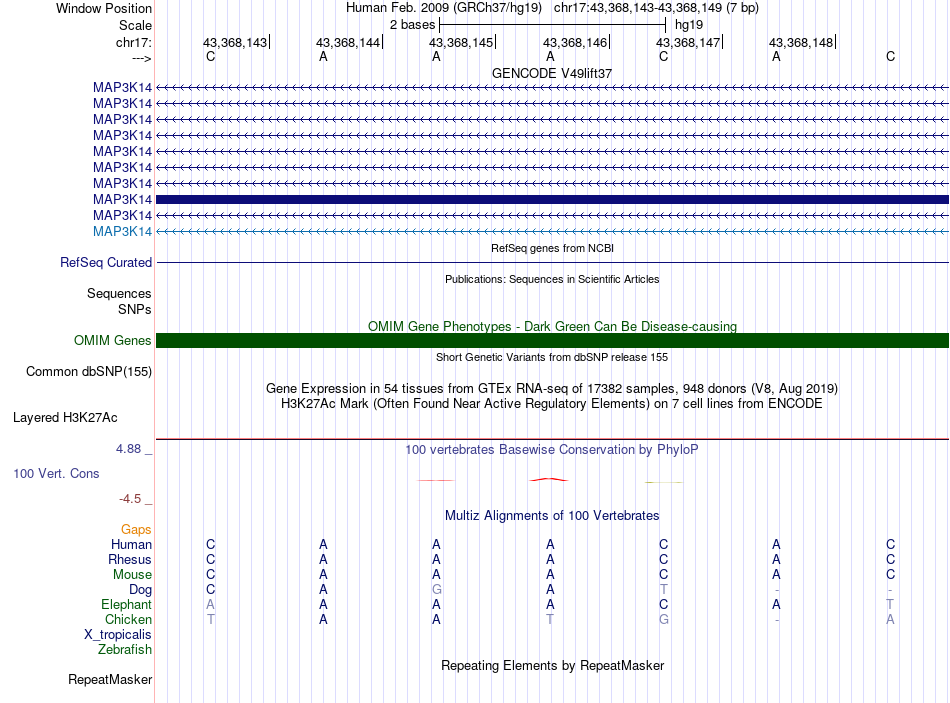Open Repeating Elements by RepeatMasker title

pos(552,665)
